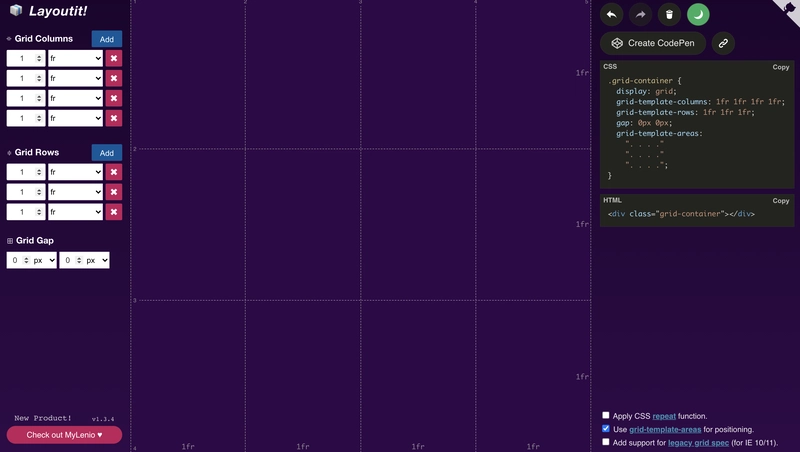Click the Check out MyLenio button
Image resolution: width=800 pixels, height=452 pixels.
(x=64, y=435)
